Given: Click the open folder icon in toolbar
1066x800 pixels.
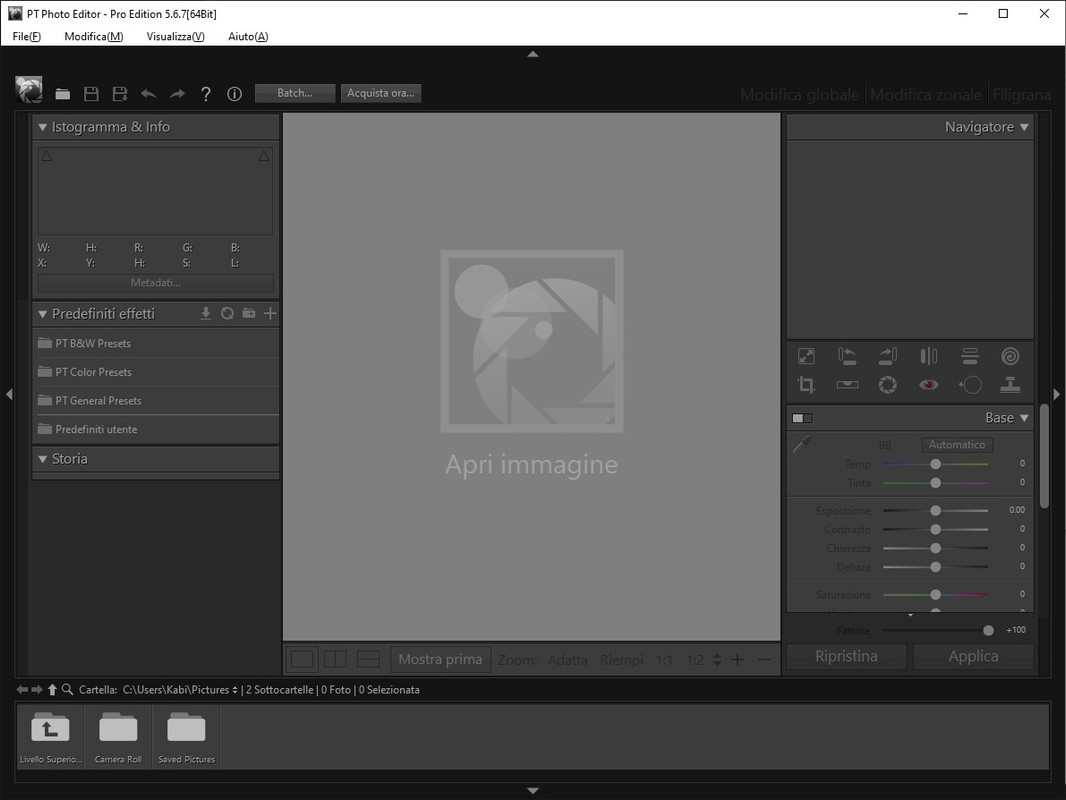Looking at the screenshot, I should (x=63, y=94).
